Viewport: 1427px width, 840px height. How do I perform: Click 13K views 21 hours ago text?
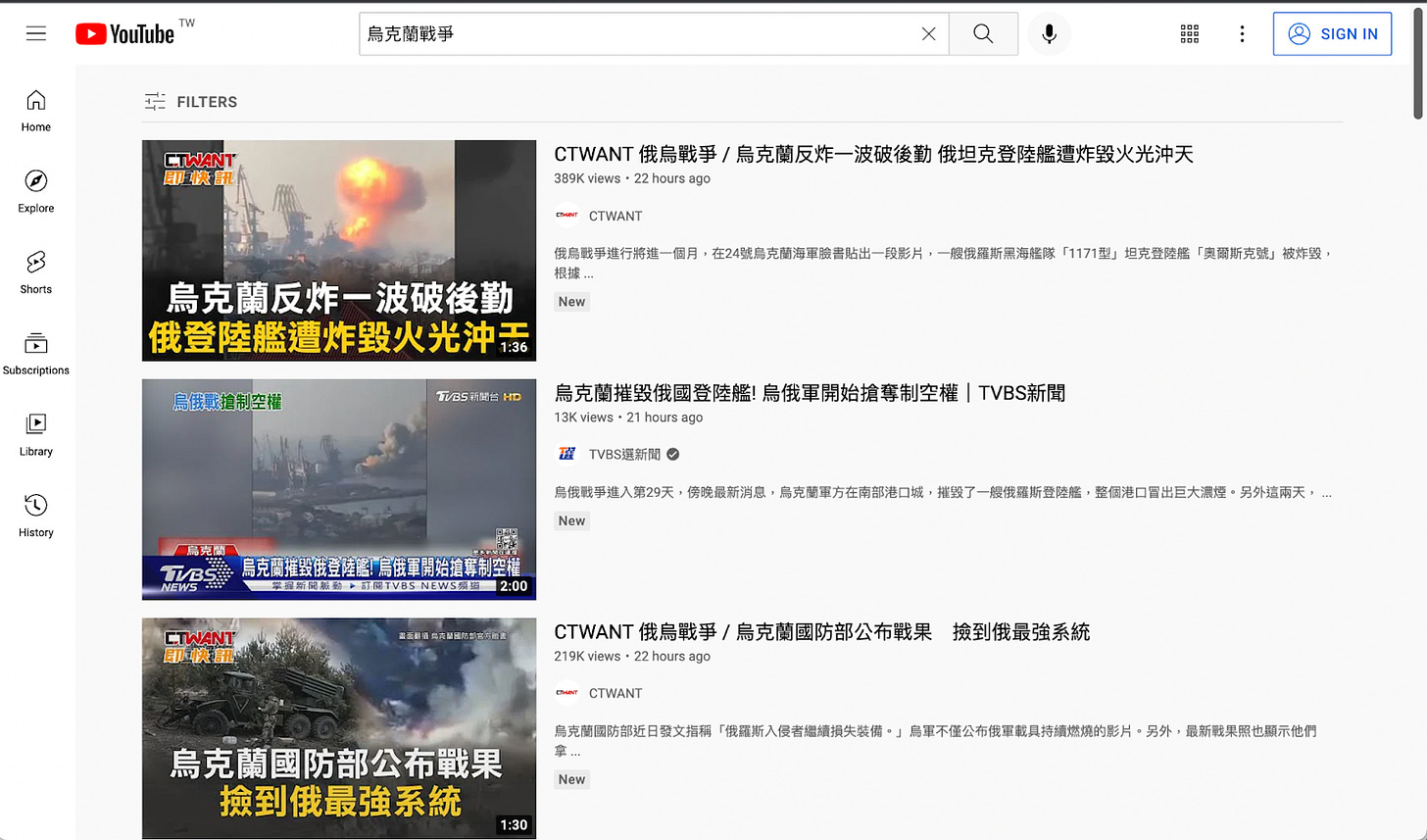pyautogui.click(x=628, y=418)
